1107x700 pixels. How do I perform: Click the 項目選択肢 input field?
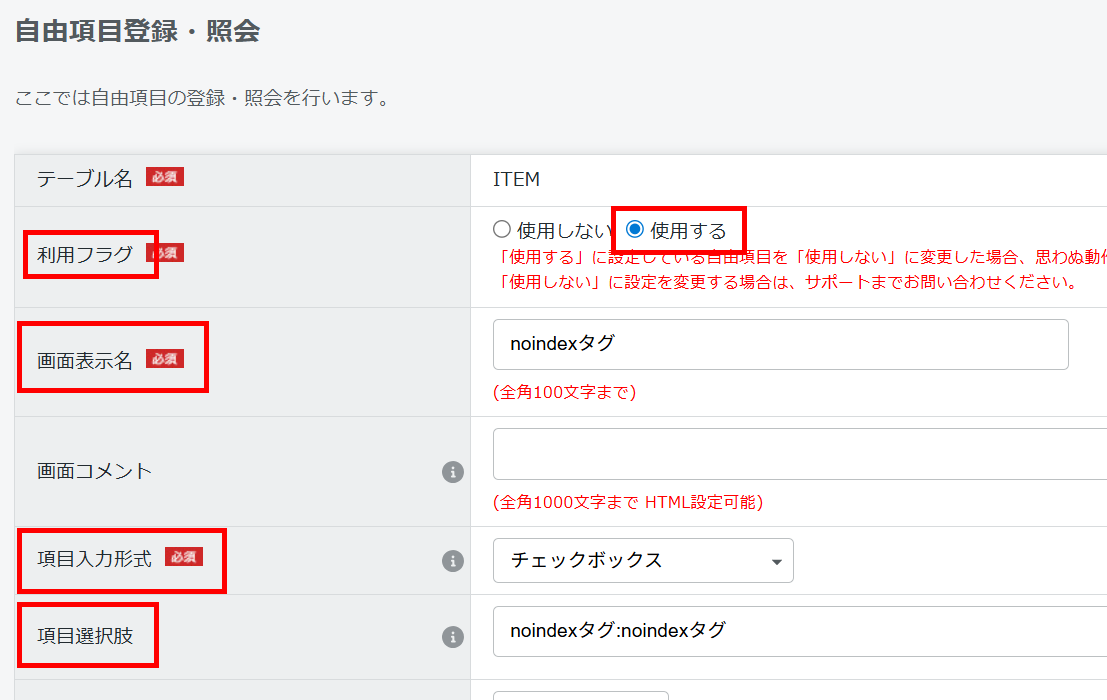[x=800, y=631]
